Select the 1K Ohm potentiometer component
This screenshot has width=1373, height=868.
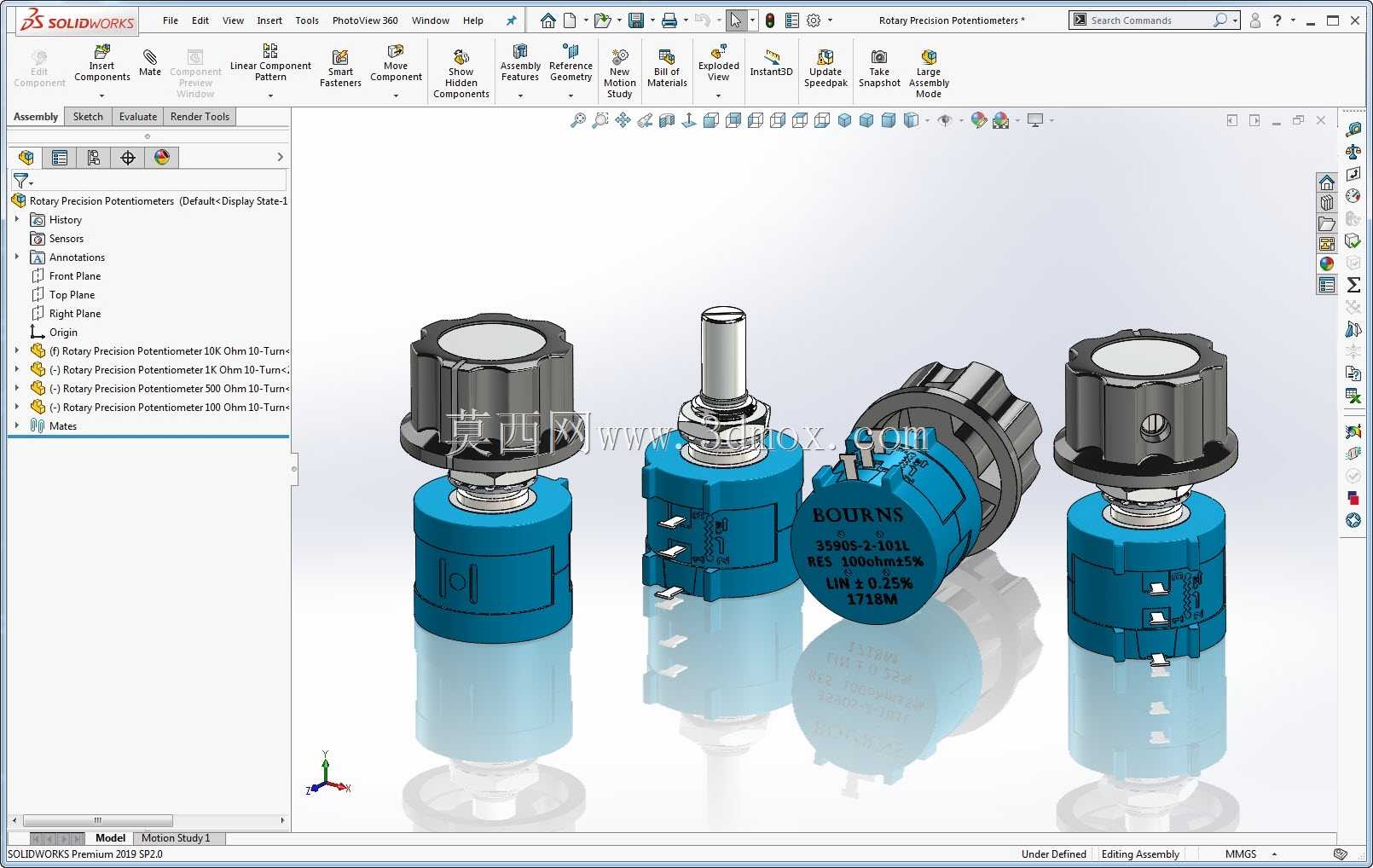click(x=168, y=370)
